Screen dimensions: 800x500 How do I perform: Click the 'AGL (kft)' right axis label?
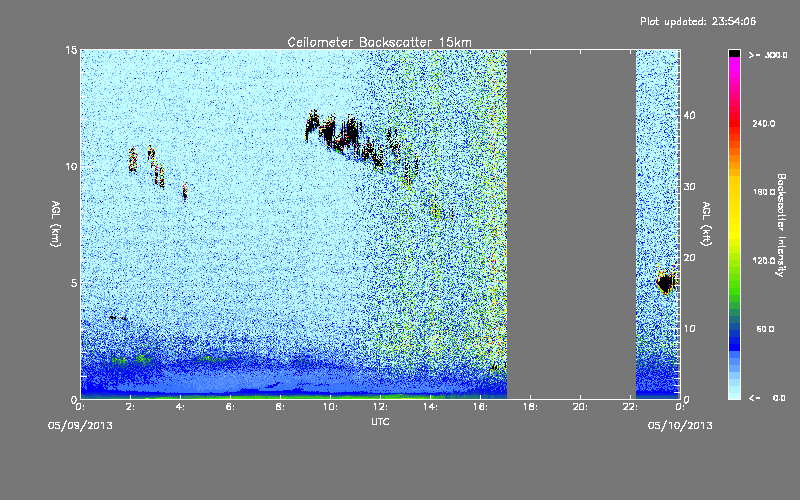pyautogui.click(x=706, y=224)
